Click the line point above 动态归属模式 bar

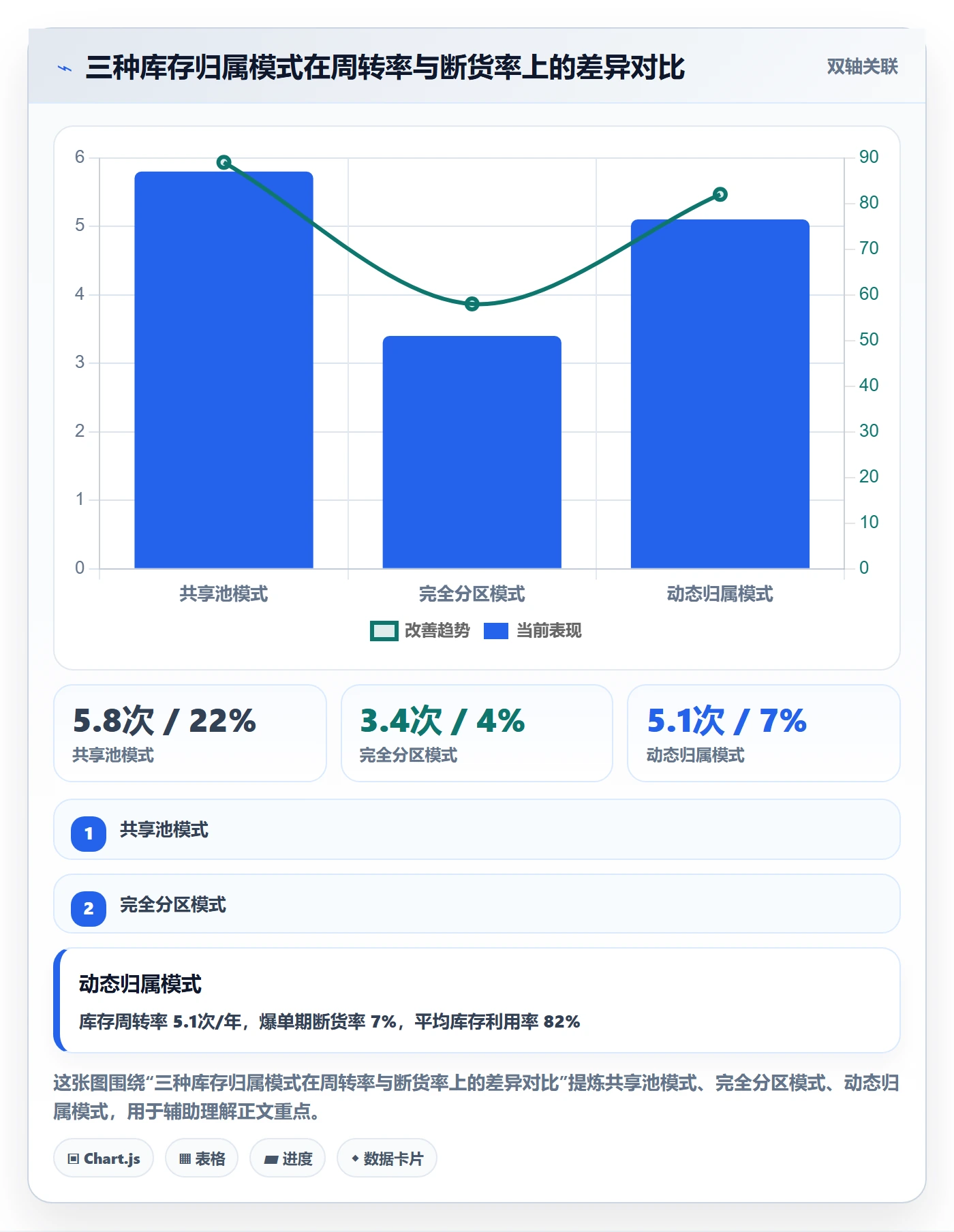[x=720, y=195]
